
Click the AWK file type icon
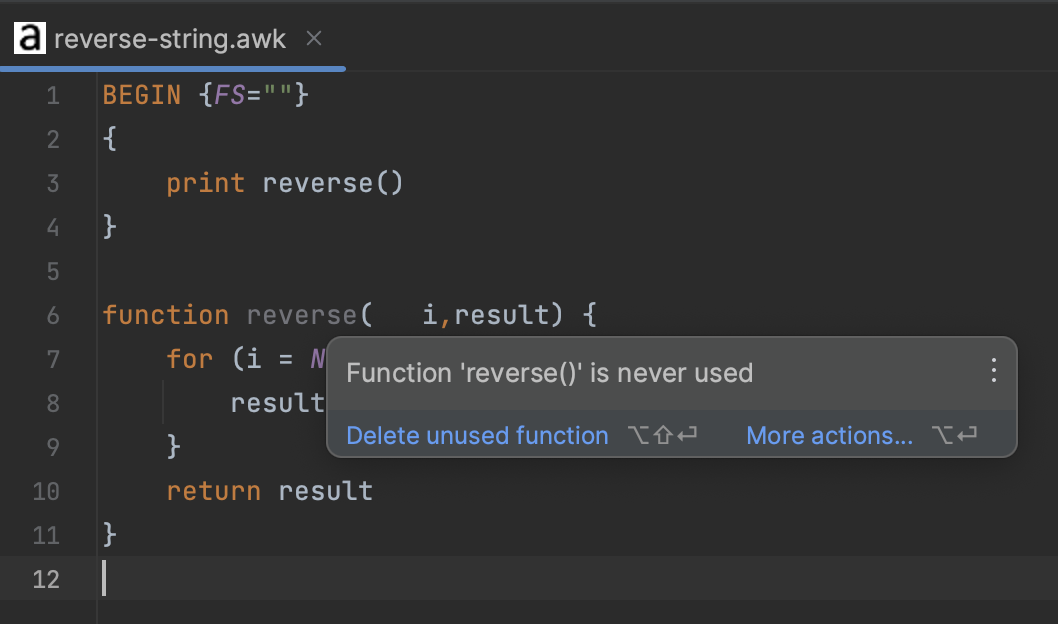pos(30,38)
